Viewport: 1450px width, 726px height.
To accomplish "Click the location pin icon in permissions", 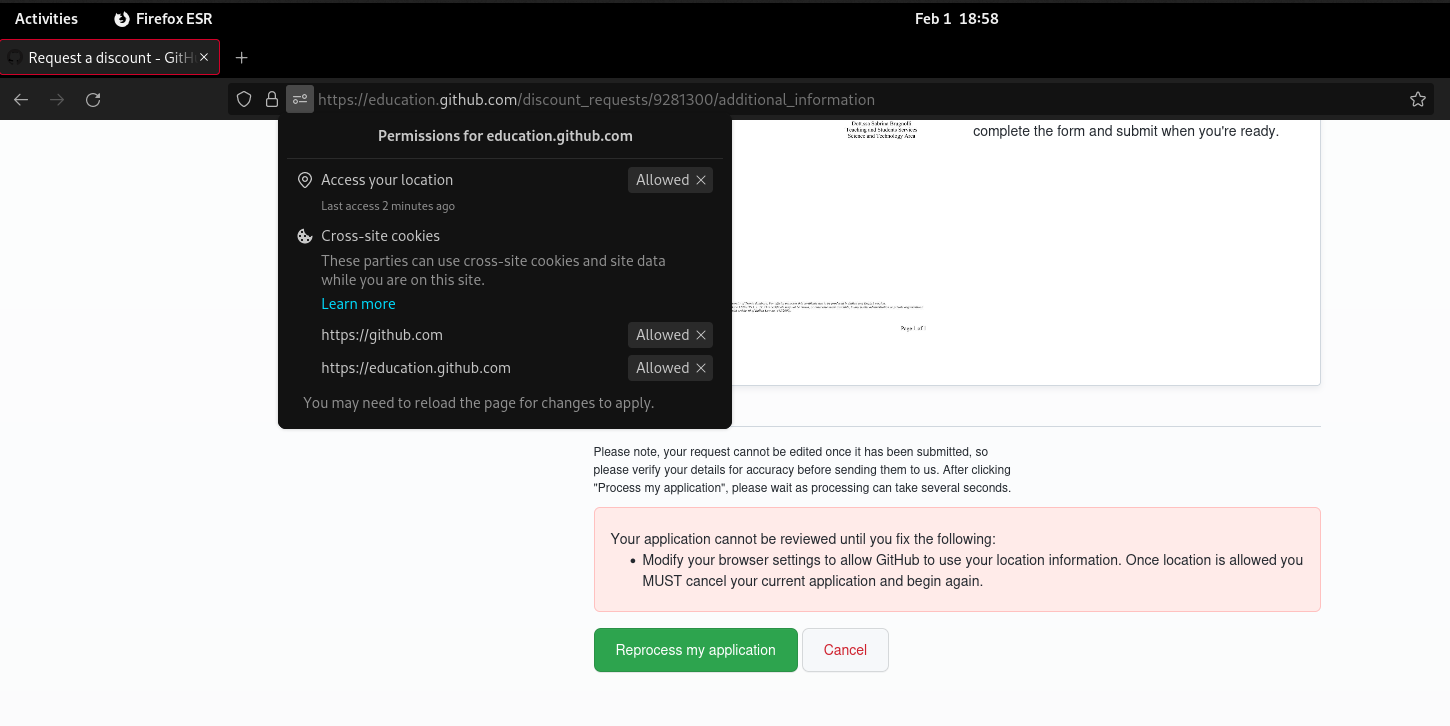I will click(305, 180).
